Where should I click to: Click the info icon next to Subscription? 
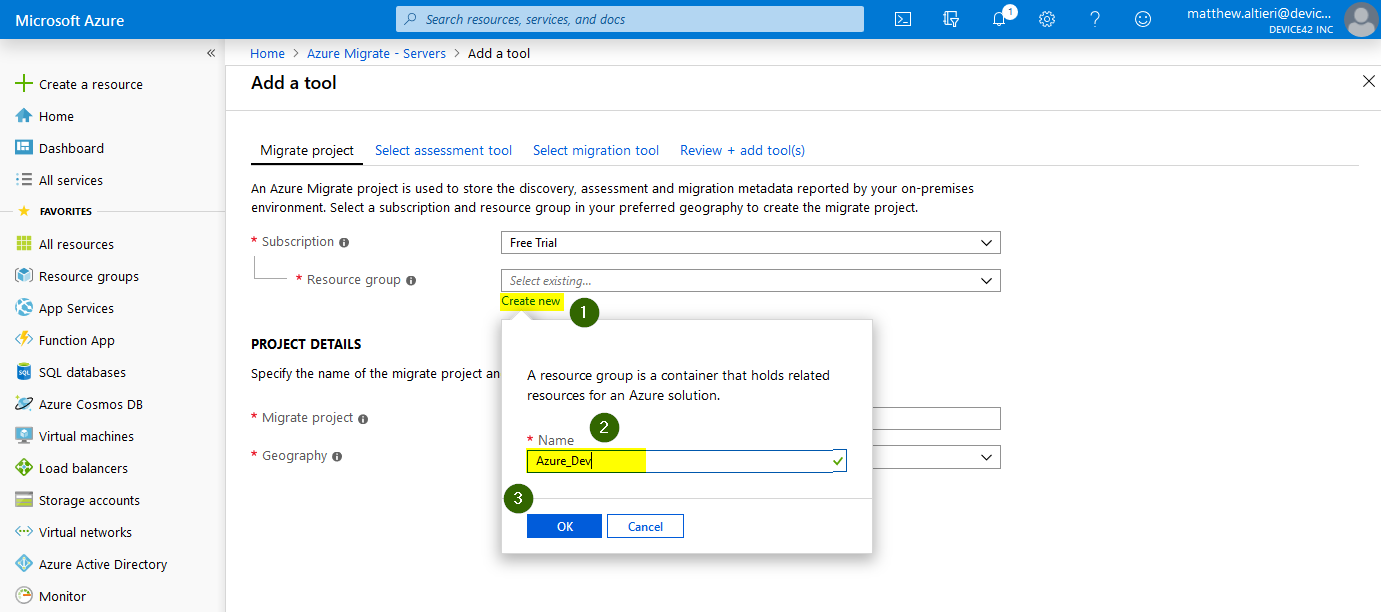343,241
